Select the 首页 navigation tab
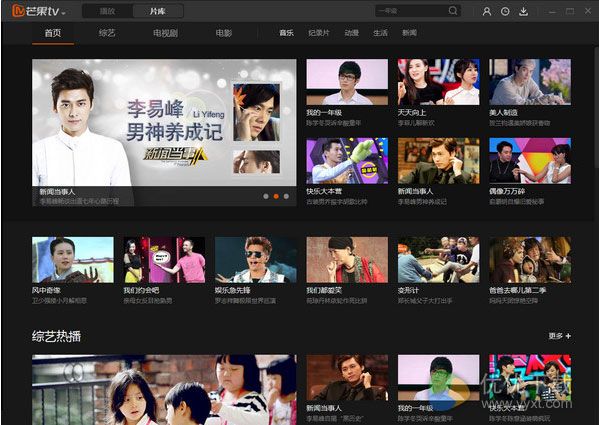599x425 pixels. coord(53,33)
